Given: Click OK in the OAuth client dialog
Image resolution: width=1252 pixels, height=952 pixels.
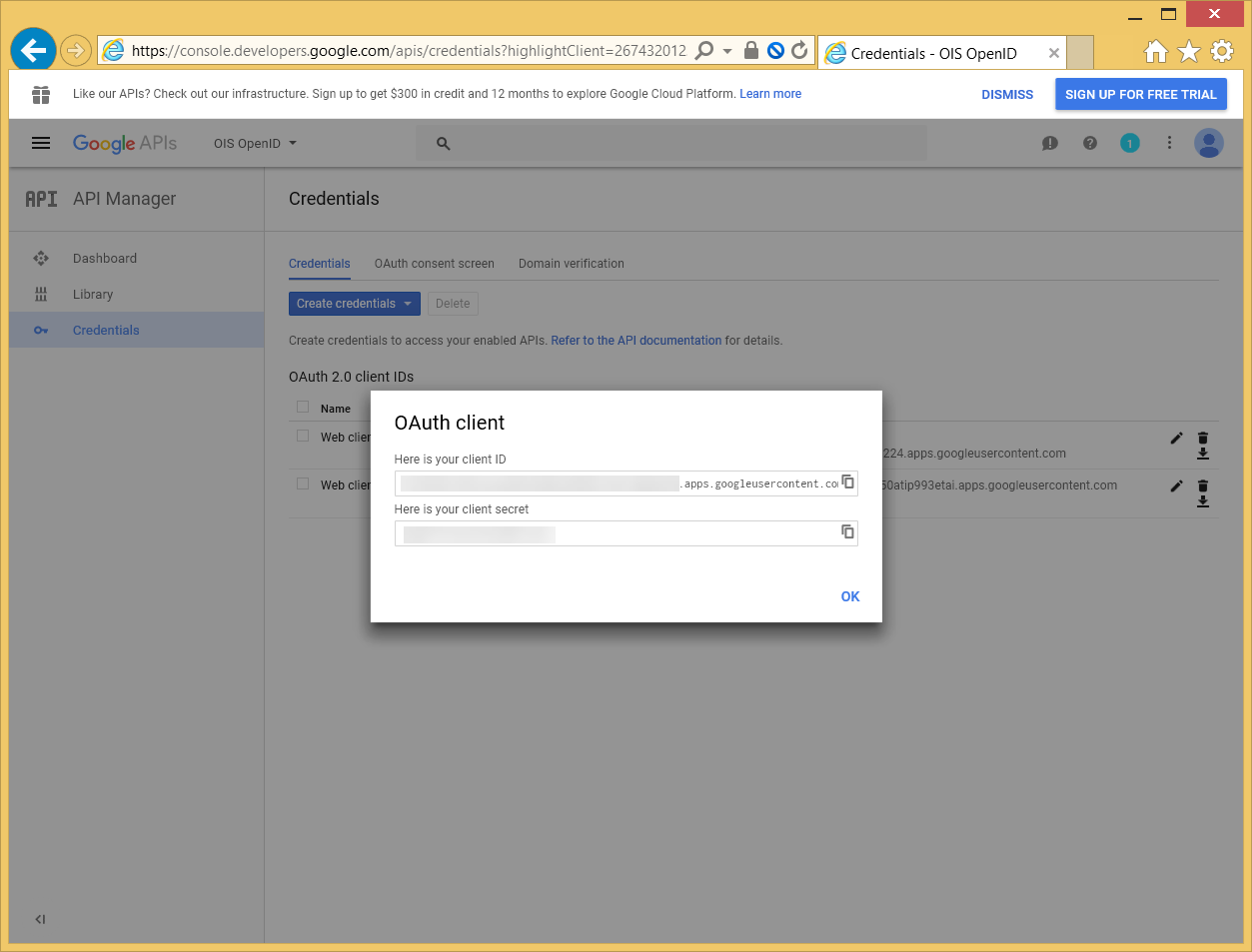Looking at the screenshot, I should 850,596.
